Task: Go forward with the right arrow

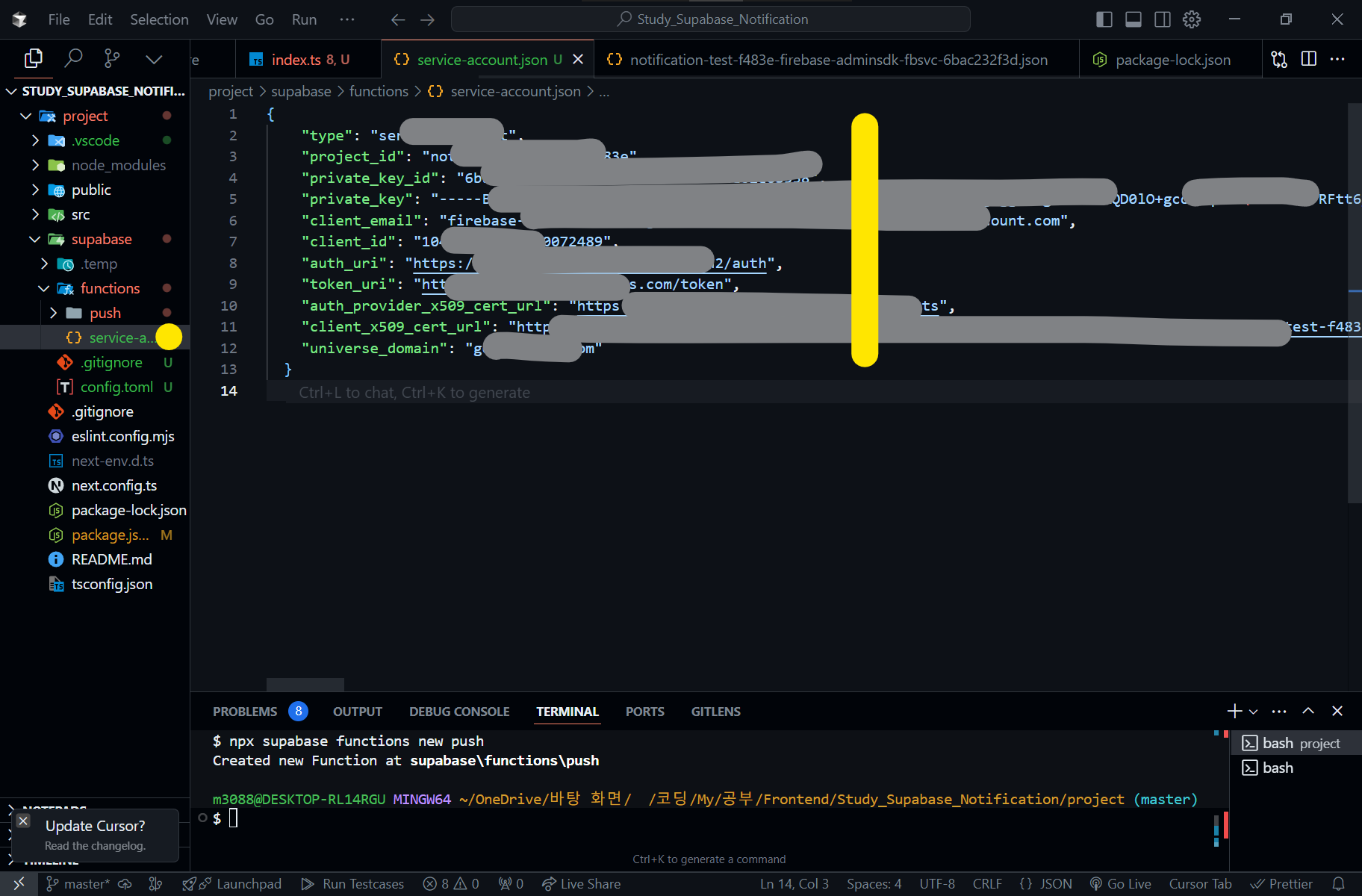Action: tap(427, 19)
